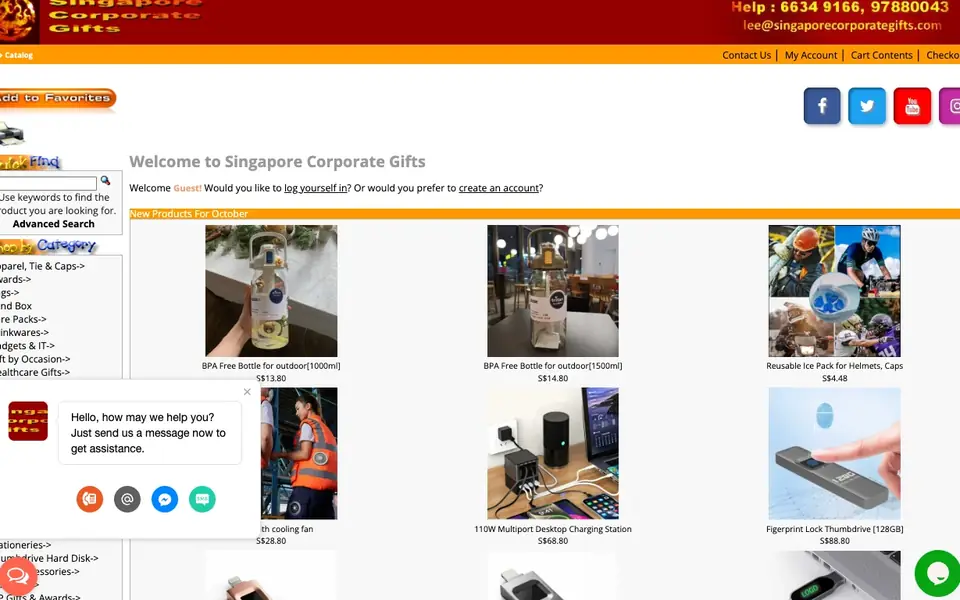Open the Facebook social icon
The image size is (960, 600).
click(x=822, y=106)
